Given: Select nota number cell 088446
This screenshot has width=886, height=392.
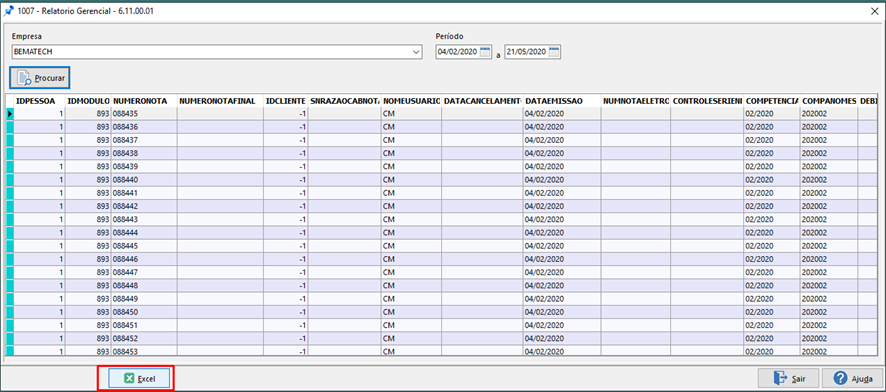Looking at the screenshot, I should point(144,259).
